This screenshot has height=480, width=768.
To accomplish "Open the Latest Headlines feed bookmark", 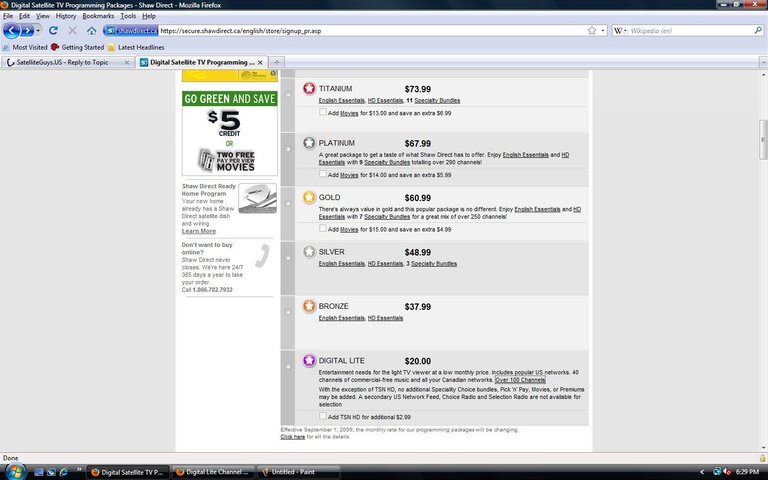I will pyautogui.click(x=136, y=48).
